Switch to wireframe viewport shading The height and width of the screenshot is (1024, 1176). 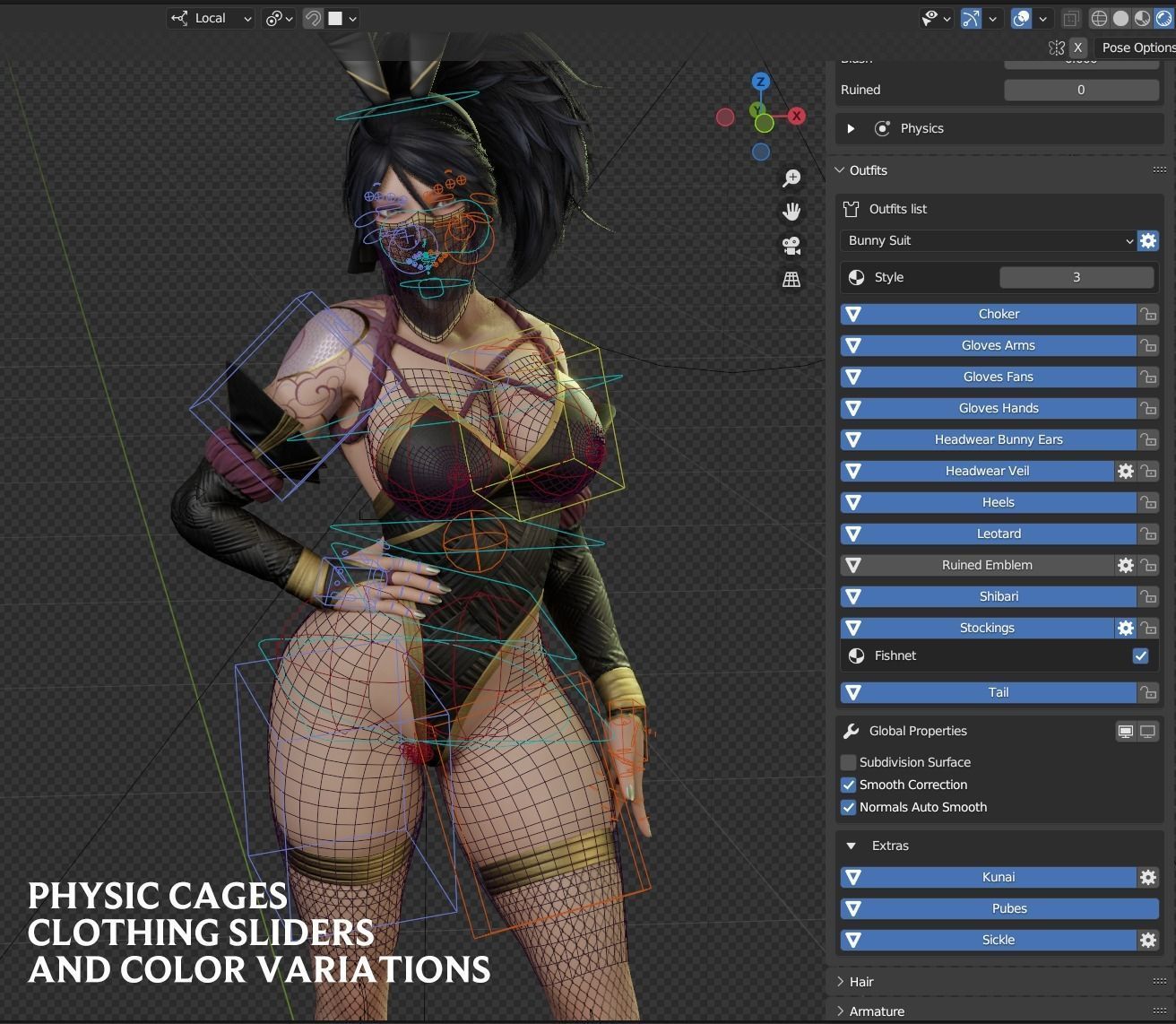point(1099,18)
